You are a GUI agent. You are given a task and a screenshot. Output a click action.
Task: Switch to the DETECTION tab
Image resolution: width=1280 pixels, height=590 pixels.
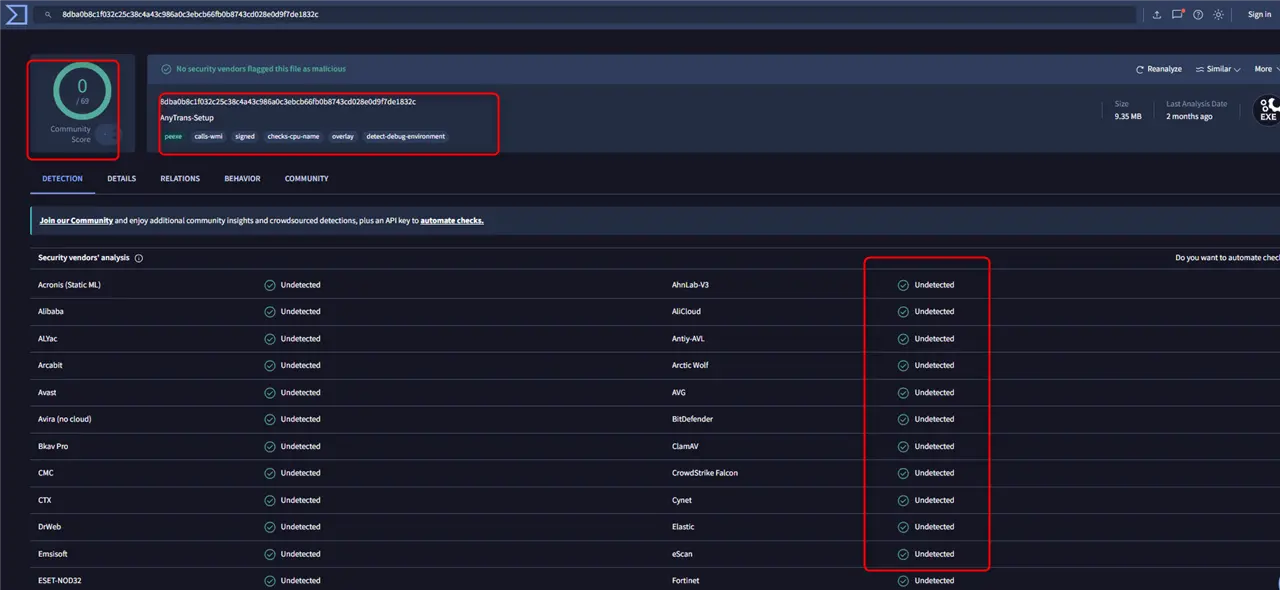tap(62, 179)
